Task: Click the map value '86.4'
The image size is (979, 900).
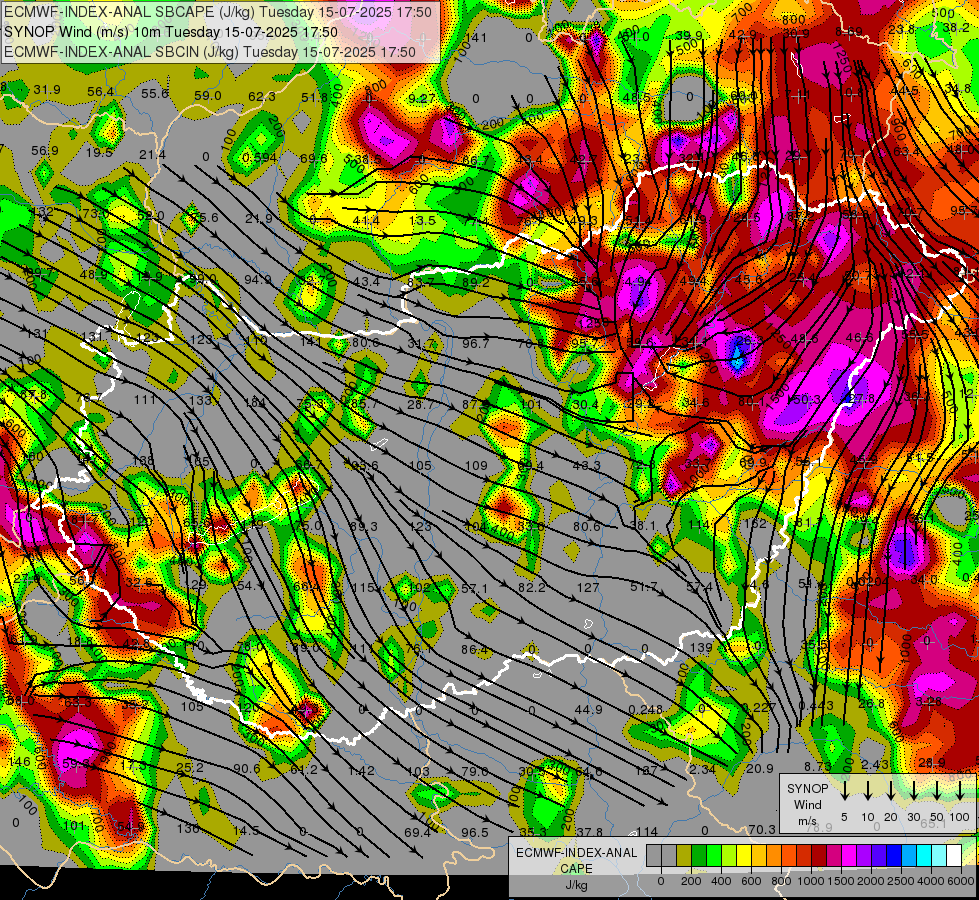Action: coord(475,650)
